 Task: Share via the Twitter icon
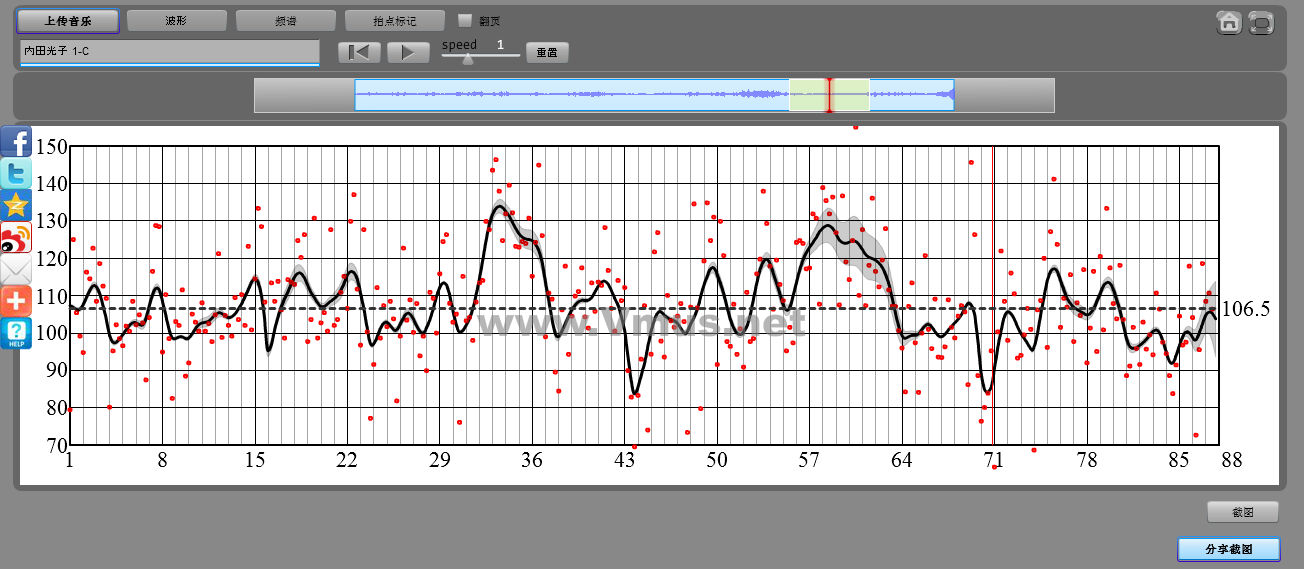coord(16,174)
